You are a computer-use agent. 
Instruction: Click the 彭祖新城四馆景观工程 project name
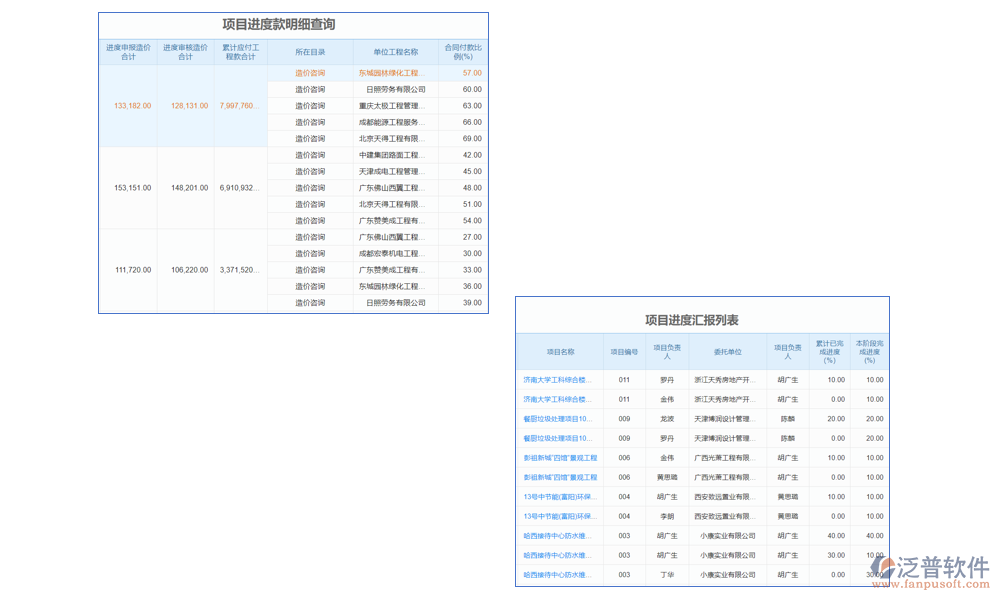tap(559, 458)
